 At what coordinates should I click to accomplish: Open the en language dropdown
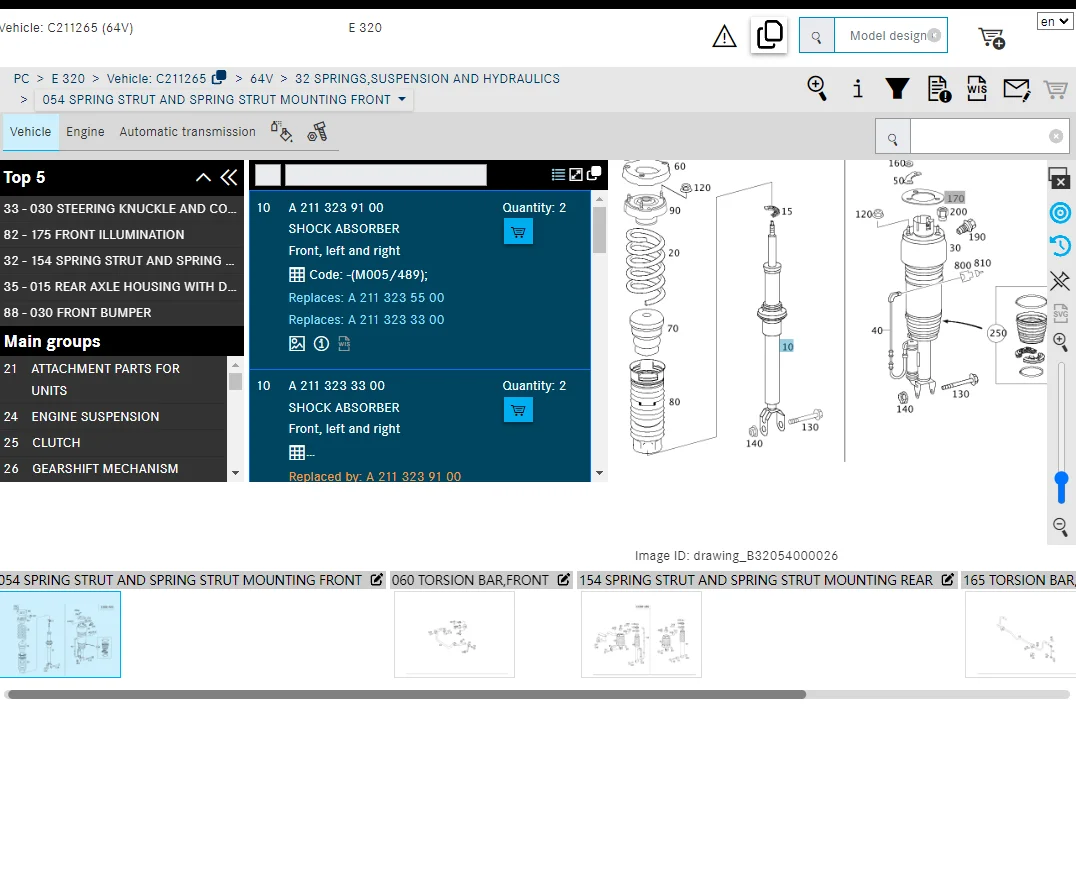[x=1055, y=21]
